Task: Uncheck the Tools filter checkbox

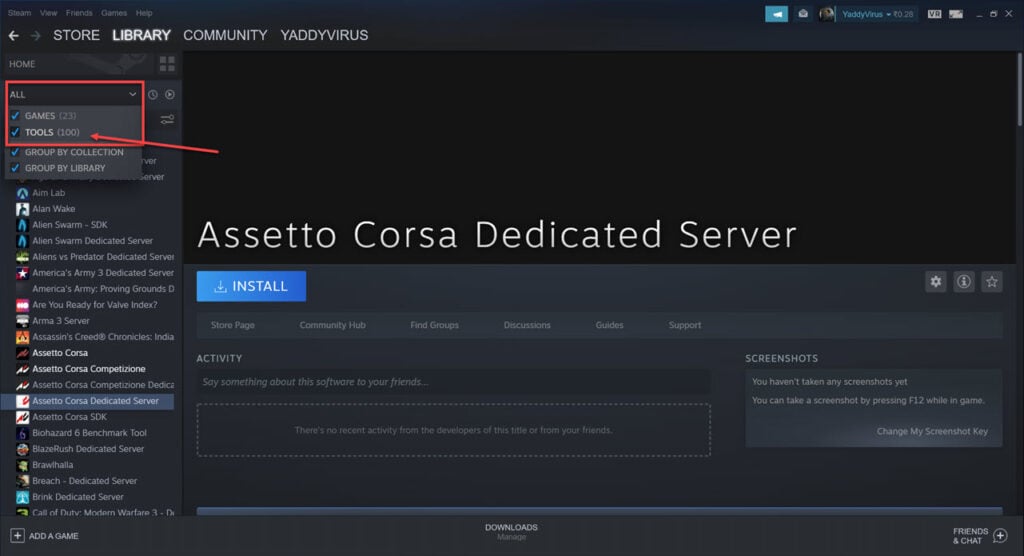Action: [x=15, y=132]
